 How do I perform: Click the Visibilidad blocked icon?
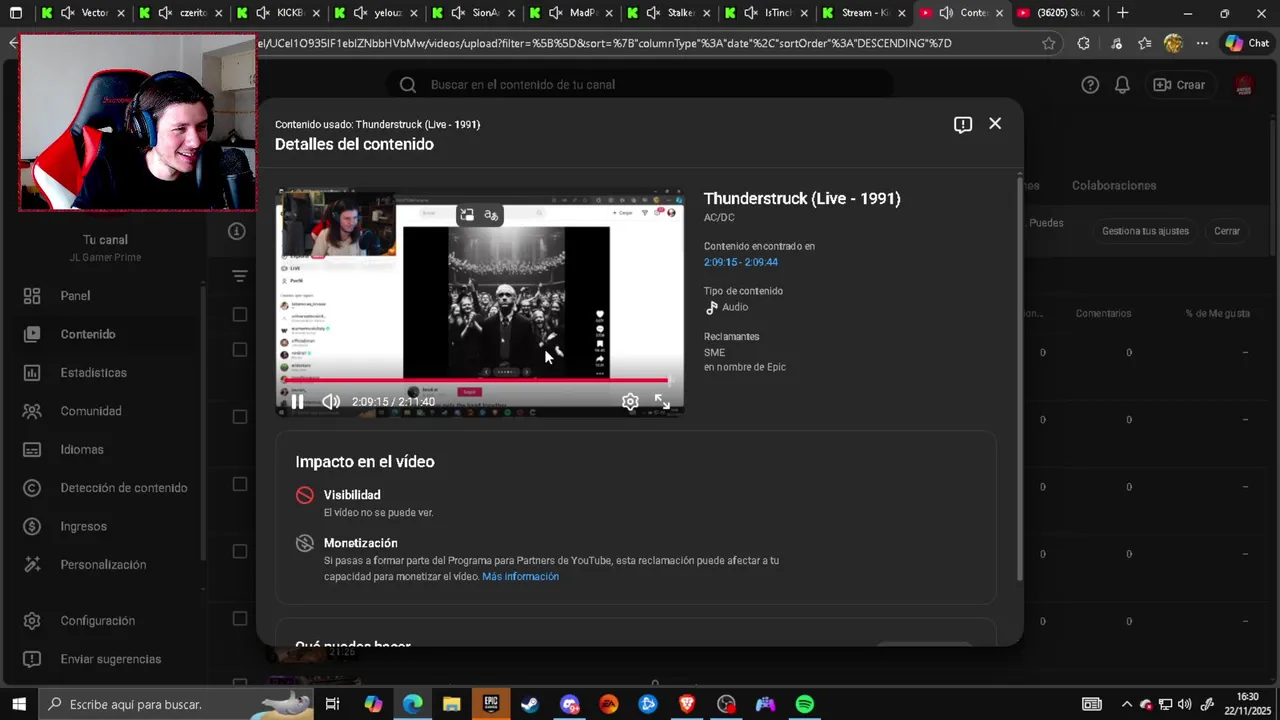[305, 495]
